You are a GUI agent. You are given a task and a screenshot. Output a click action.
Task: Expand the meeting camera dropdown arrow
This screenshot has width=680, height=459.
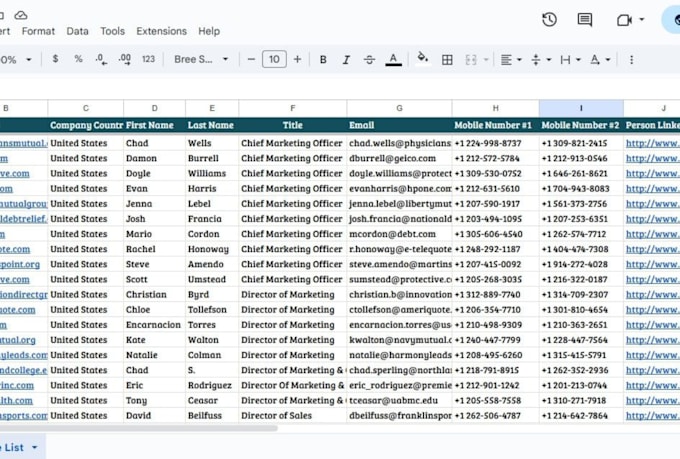pyautogui.click(x=642, y=20)
